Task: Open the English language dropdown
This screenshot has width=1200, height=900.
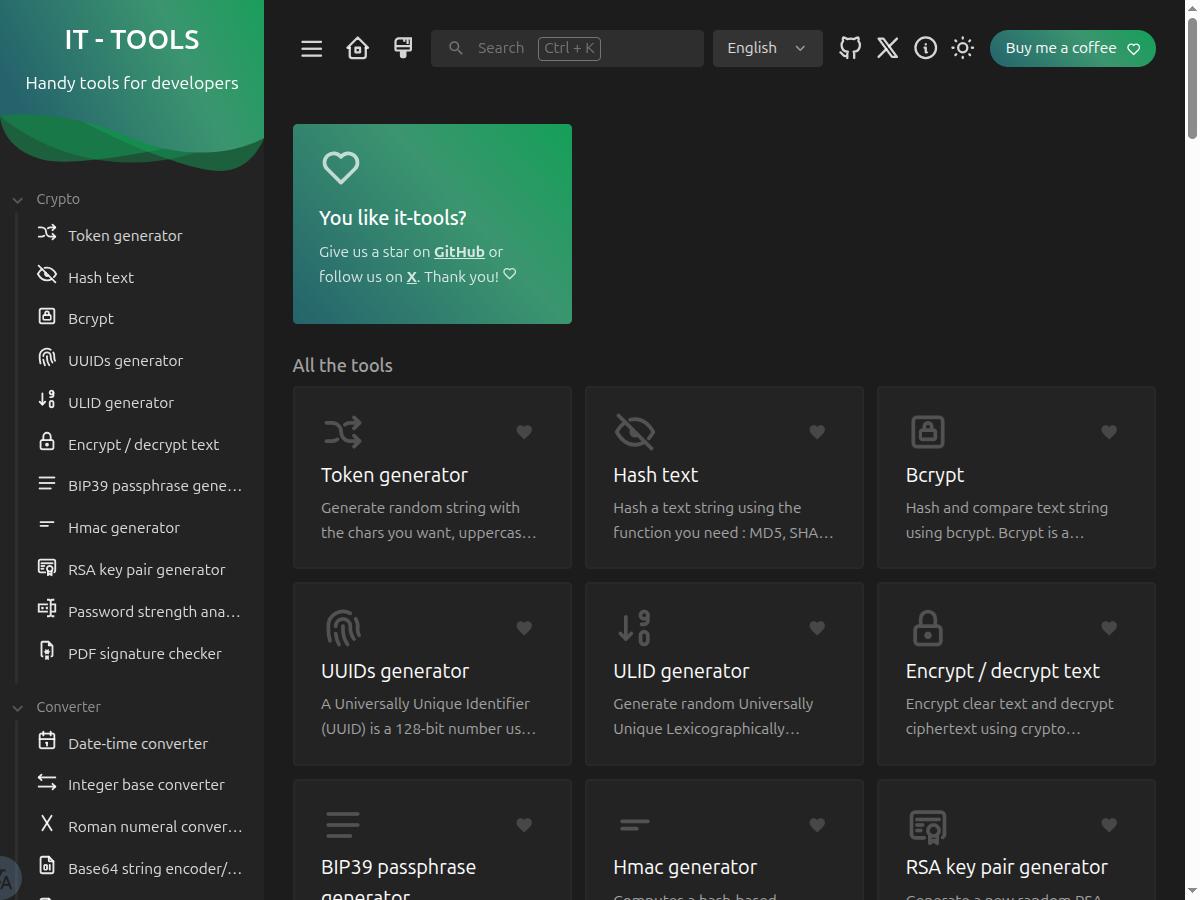Action: (x=767, y=47)
